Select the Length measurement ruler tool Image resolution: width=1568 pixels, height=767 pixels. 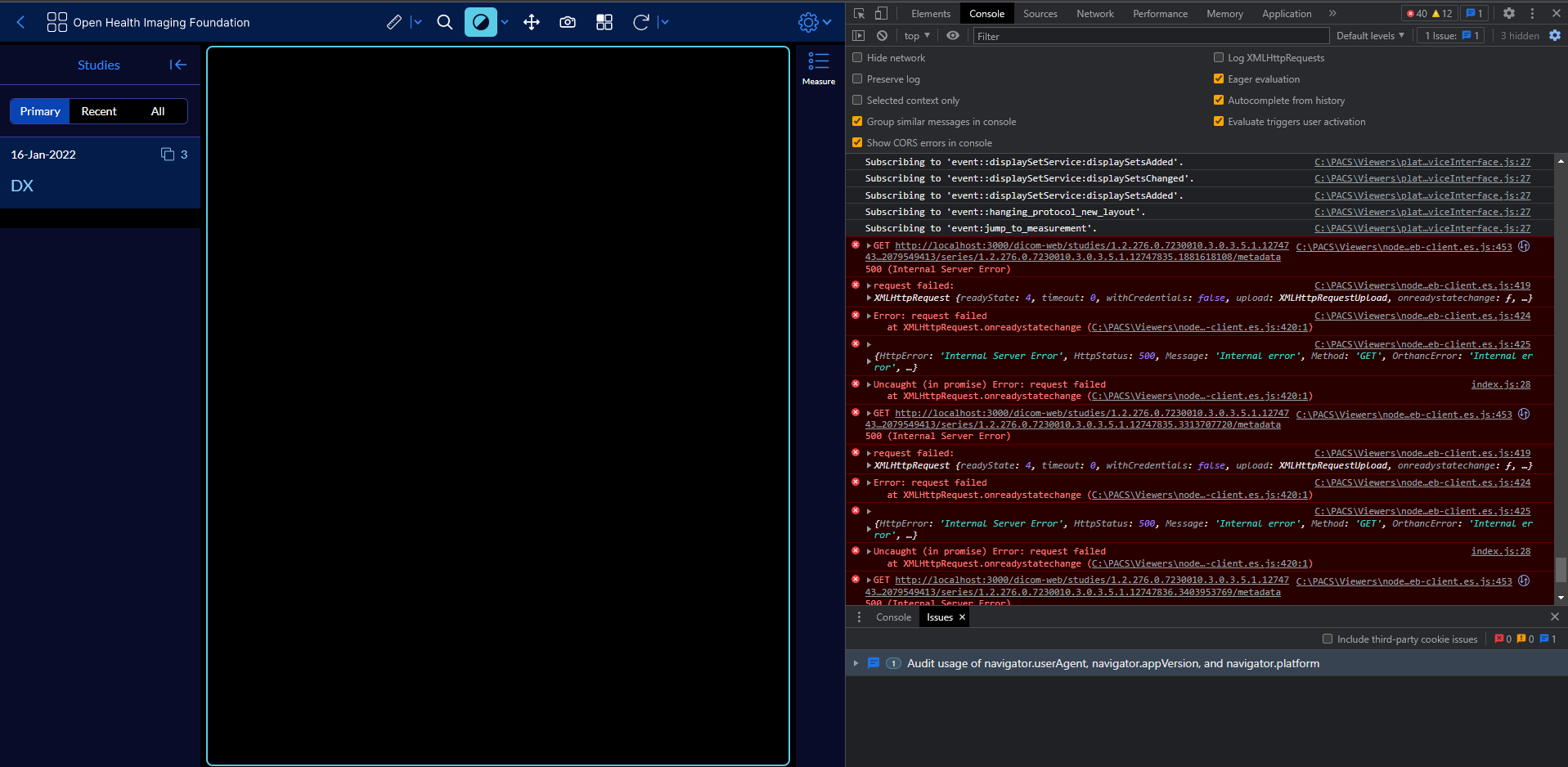point(394,22)
